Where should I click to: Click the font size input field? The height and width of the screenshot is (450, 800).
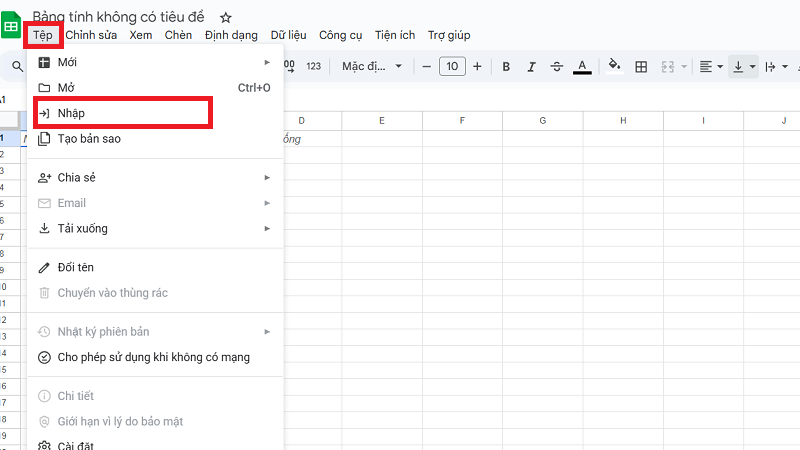(452, 67)
